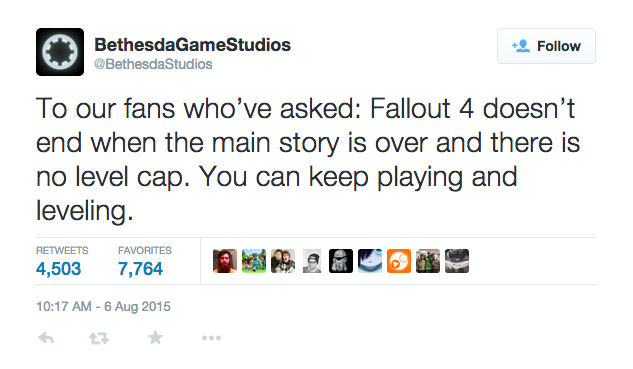Click the red-bearded man avatar thumbnail
Image resolution: width=633 pixels, height=369 pixels.
click(x=225, y=261)
